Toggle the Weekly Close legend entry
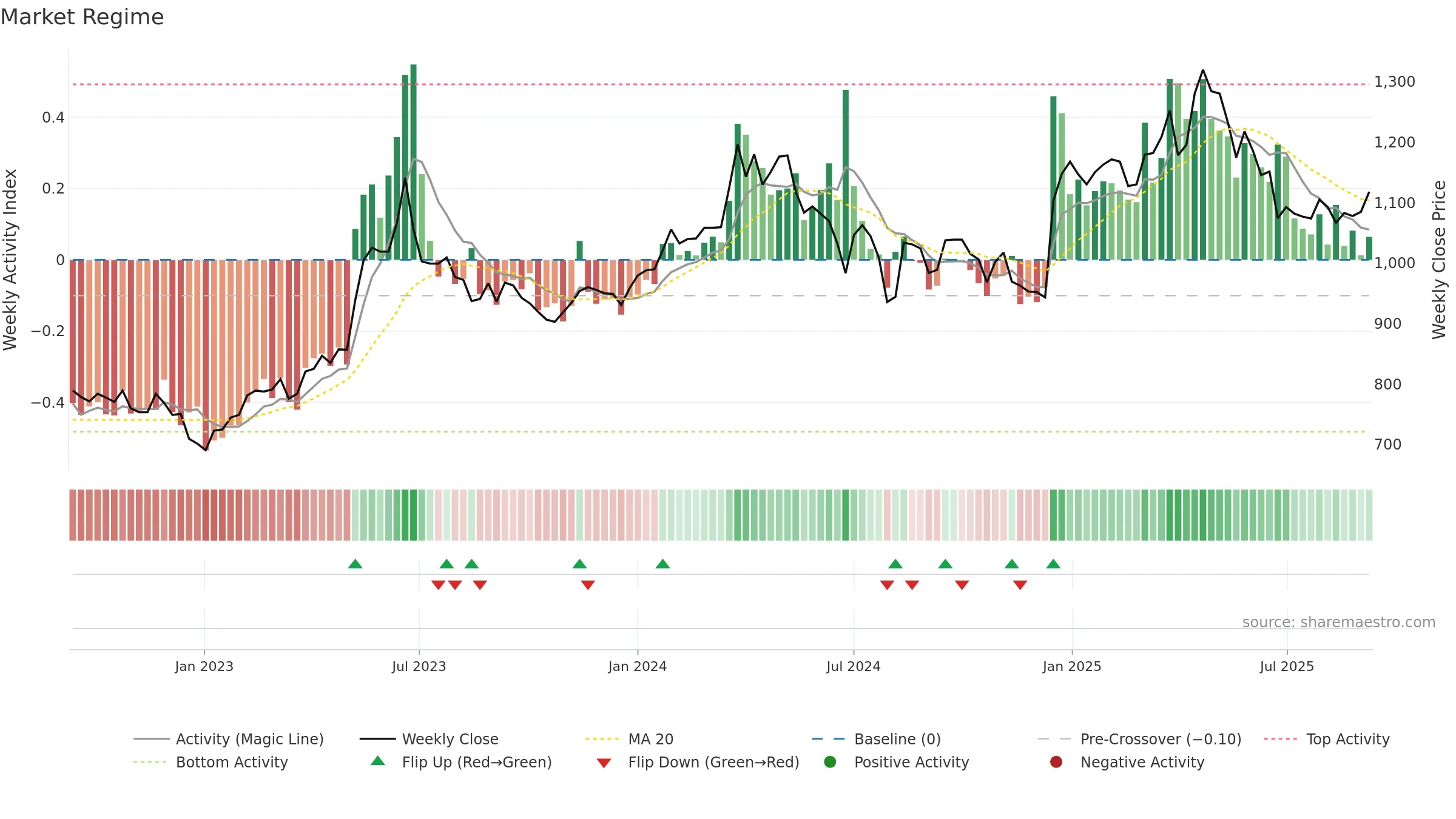The height and width of the screenshot is (819, 1456). tap(429, 739)
